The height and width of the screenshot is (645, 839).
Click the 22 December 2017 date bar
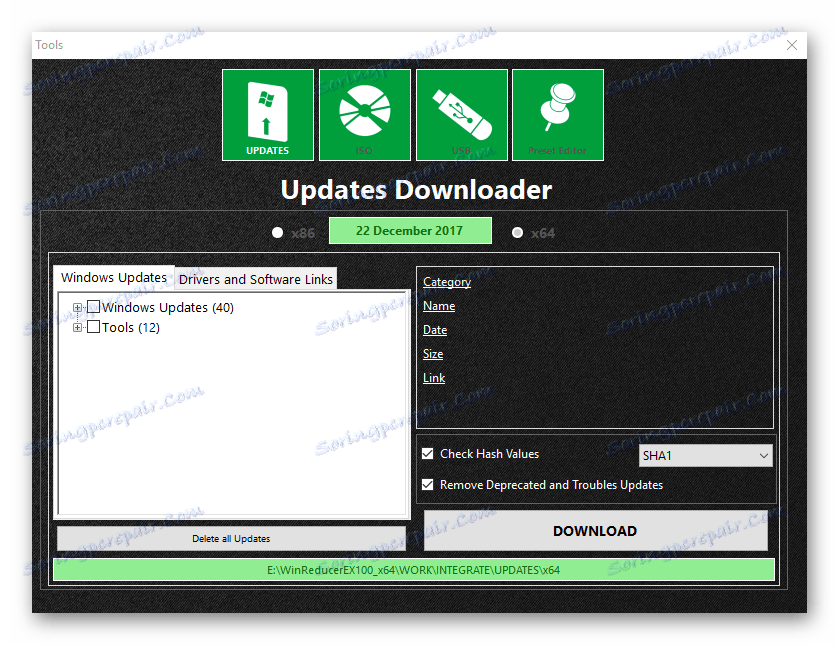point(410,230)
